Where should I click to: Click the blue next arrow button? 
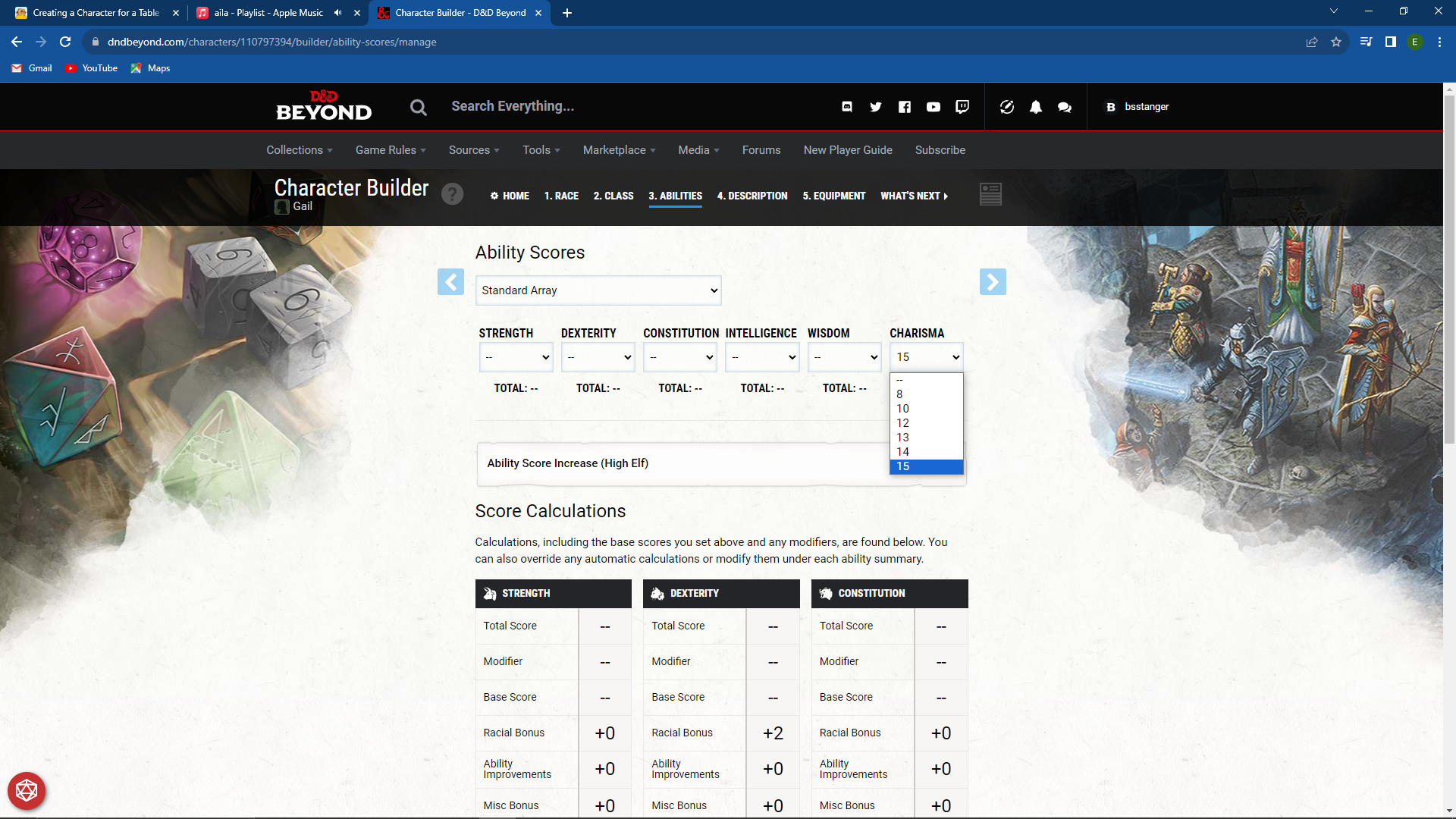click(x=993, y=281)
